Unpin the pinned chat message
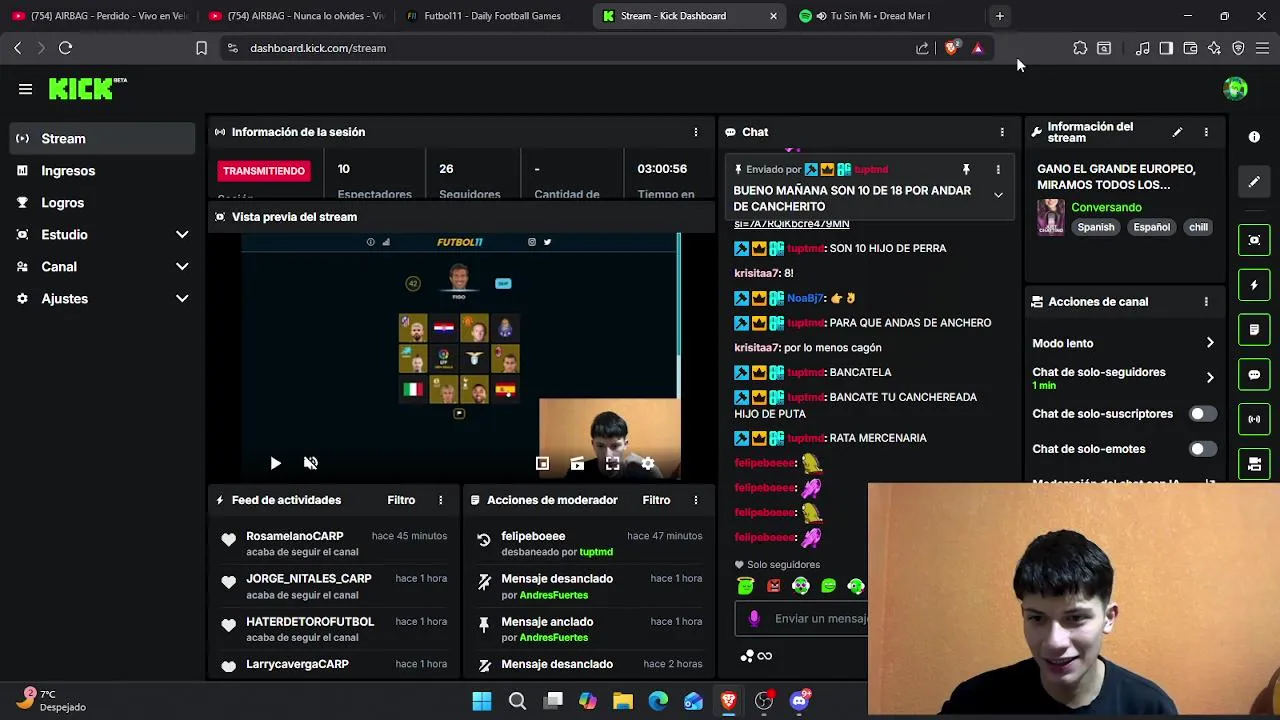This screenshot has height=720, width=1280. pyautogui.click(x=966, y=170)
